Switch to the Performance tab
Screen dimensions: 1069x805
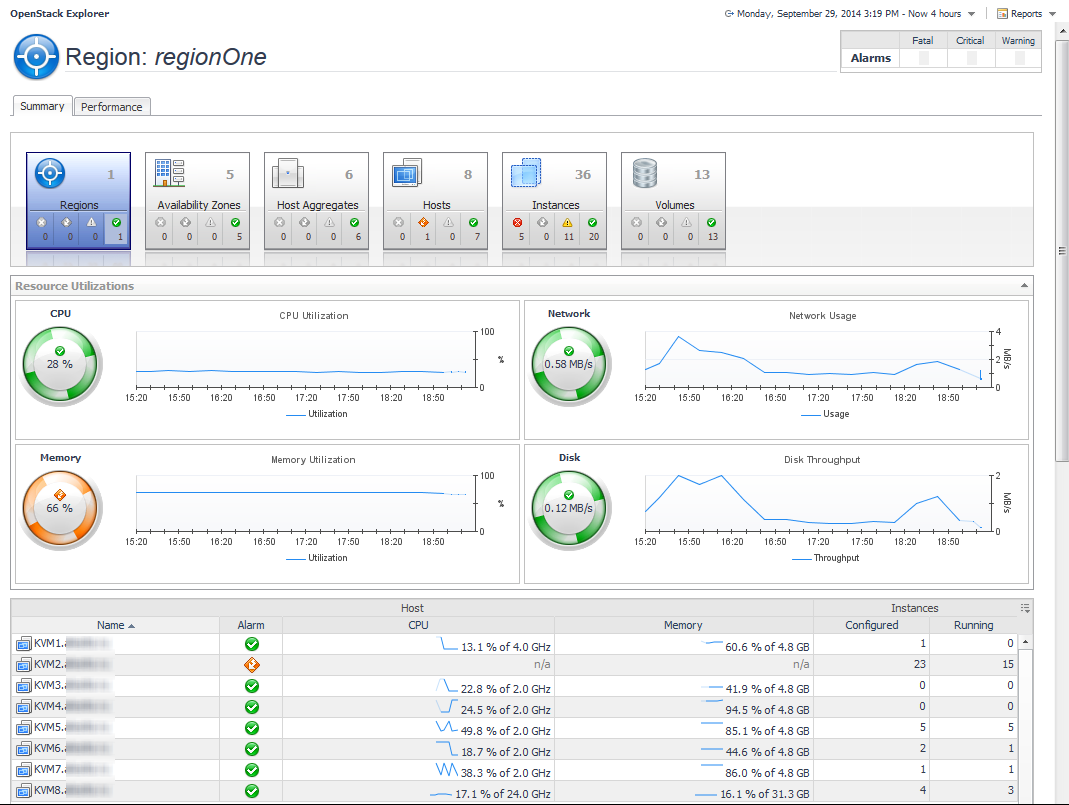[112, 107]
